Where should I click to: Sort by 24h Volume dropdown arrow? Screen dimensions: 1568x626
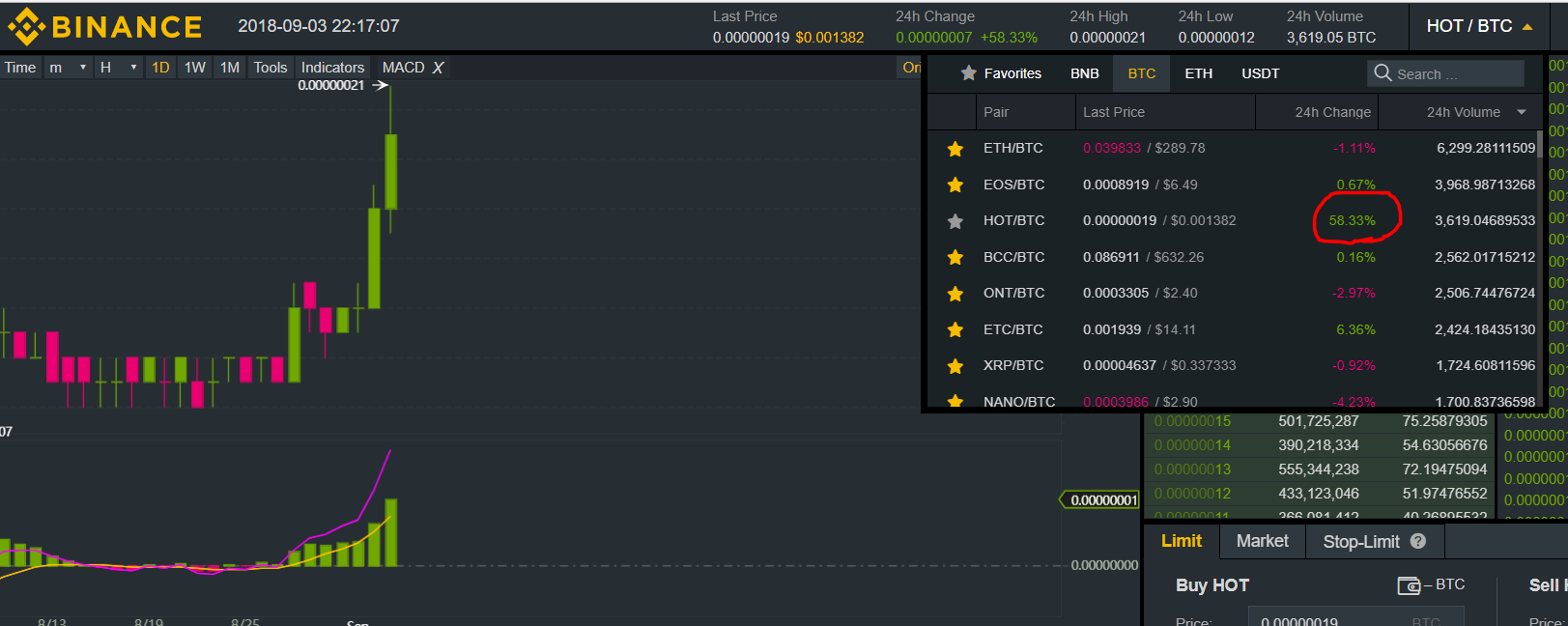click(x=1523, y=112)
